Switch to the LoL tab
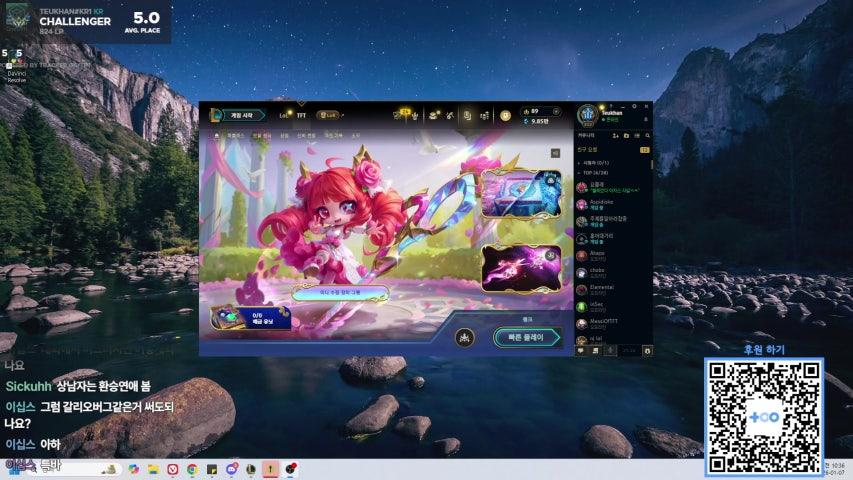This screenshot has height=480, width=853. [x=283, y=115]
